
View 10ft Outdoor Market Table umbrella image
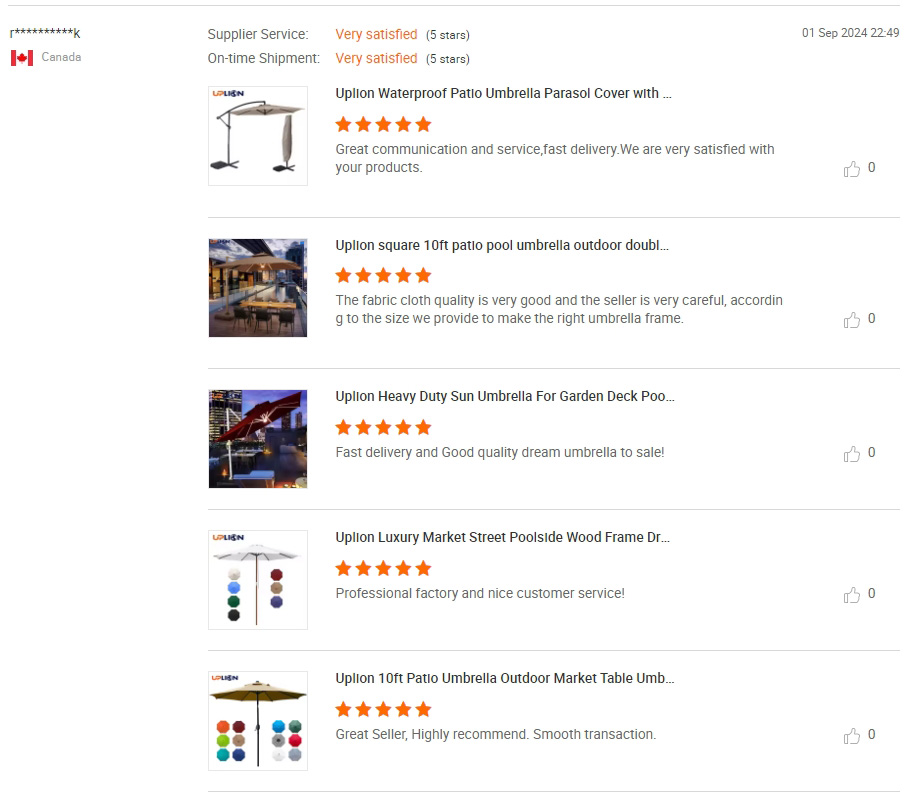[x=258, y=721]
